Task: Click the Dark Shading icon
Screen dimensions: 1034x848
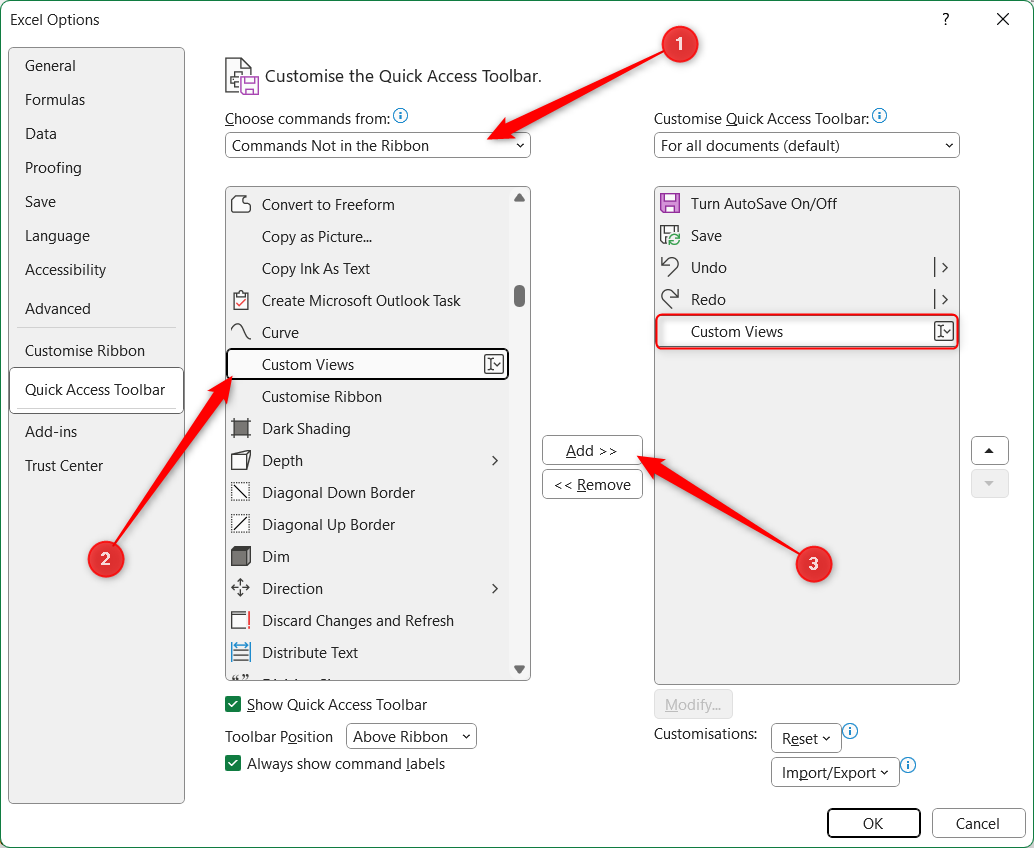Action: point(241,429)
